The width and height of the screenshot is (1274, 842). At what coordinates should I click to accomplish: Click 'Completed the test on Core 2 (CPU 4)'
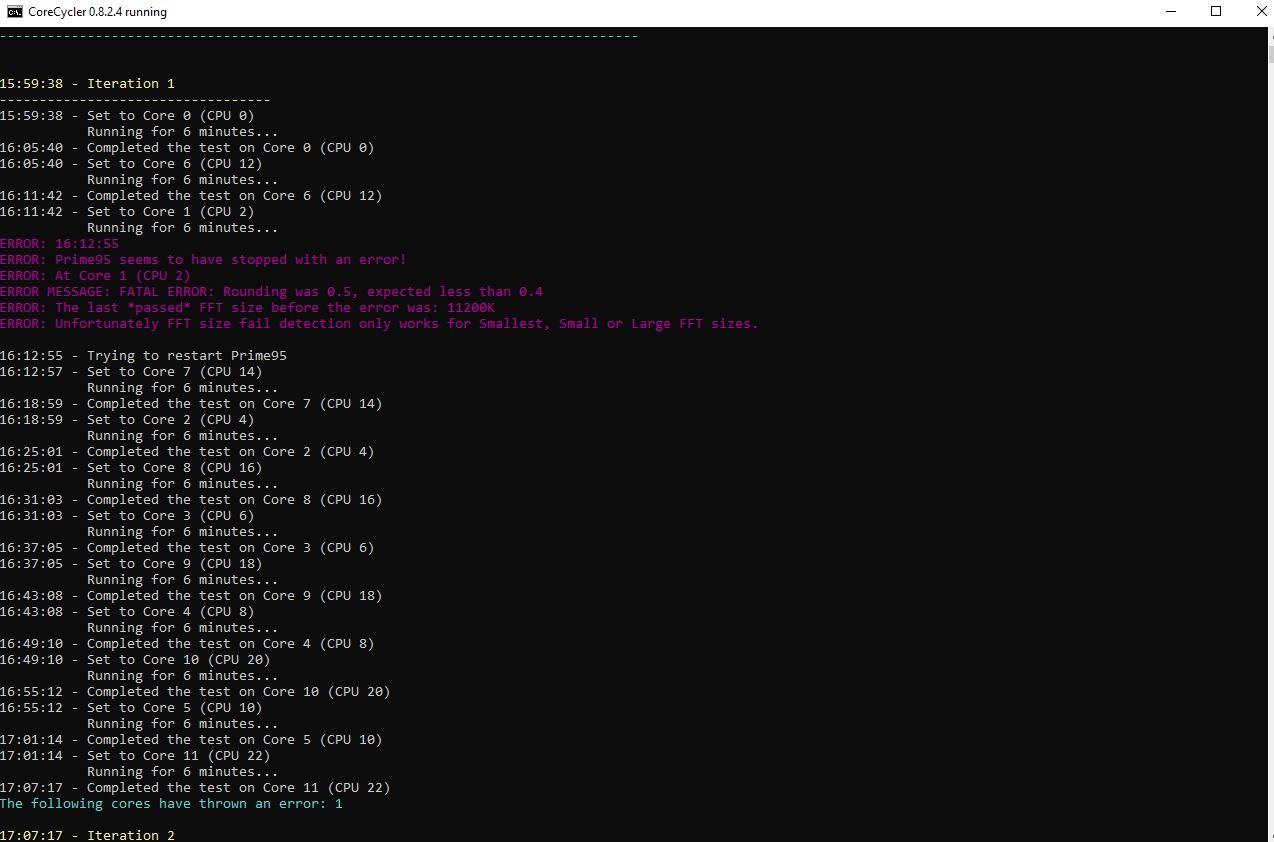tap(230, 452)
